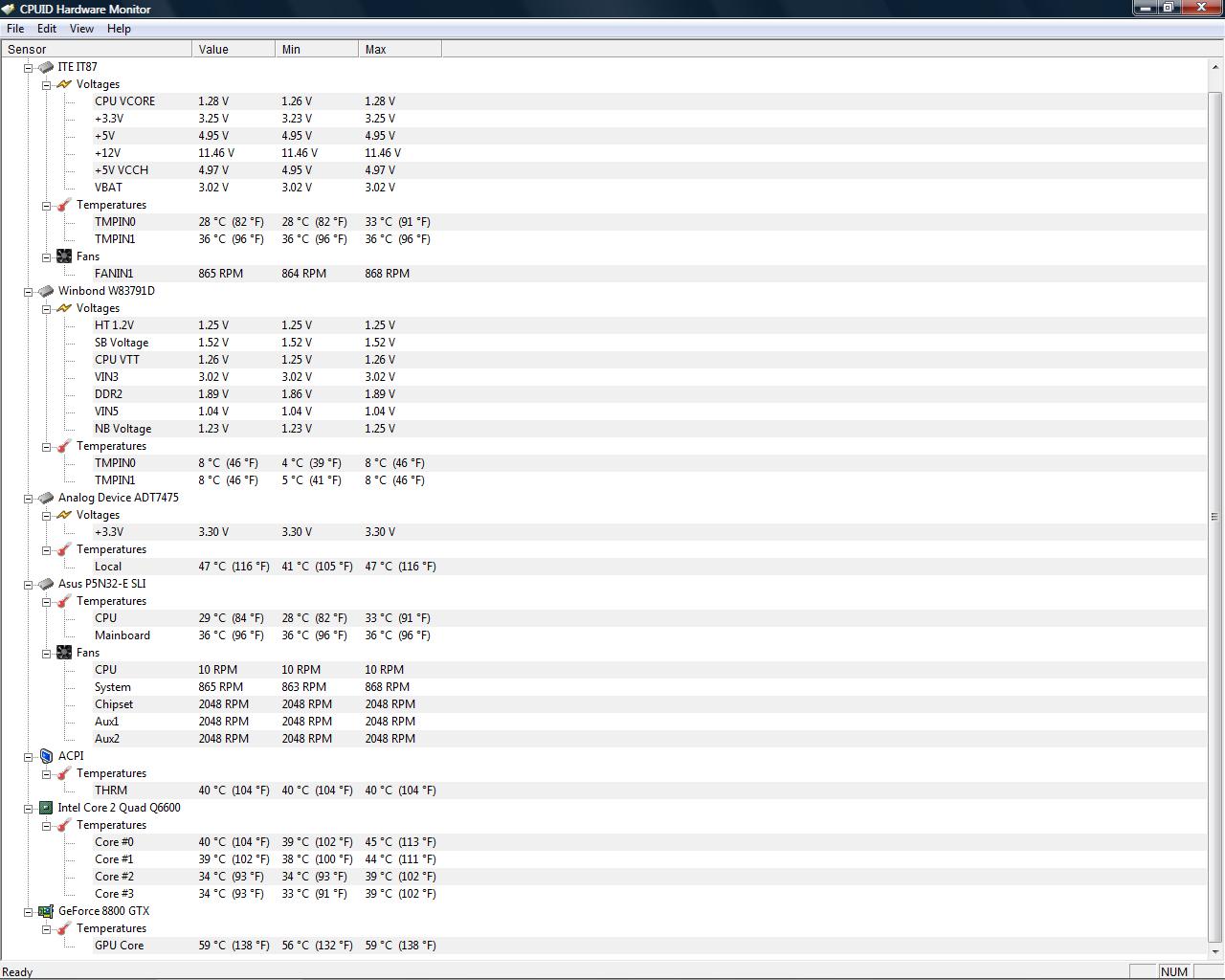Click the GeForce 8800 GTX card icon
The height and width of the screenshot is (980, 1225).
coord(45,911)
